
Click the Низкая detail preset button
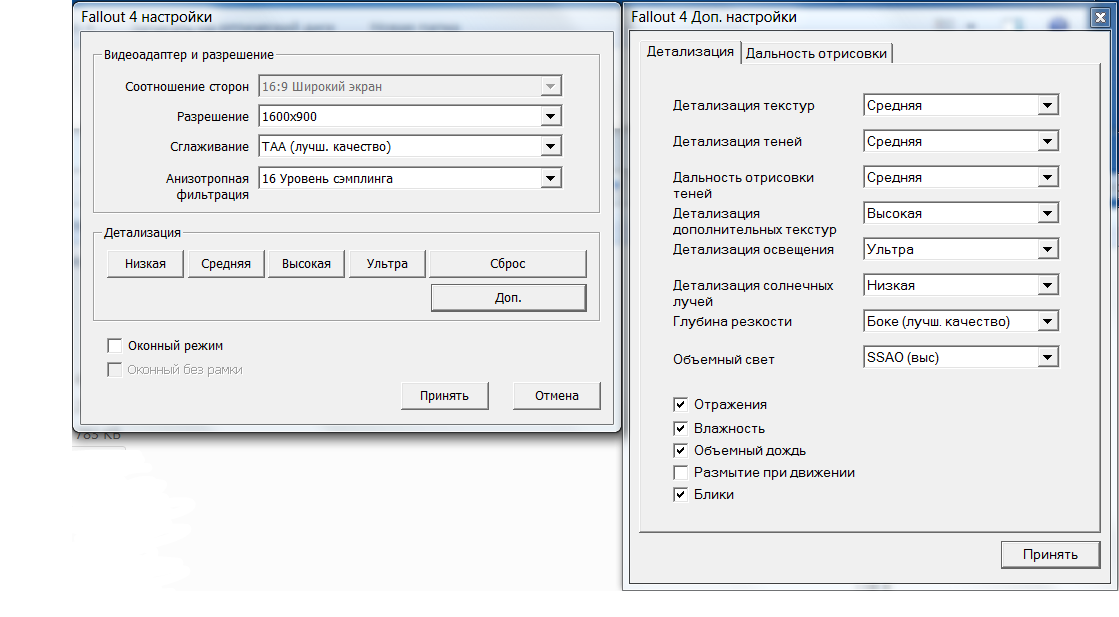click(145, 263)
